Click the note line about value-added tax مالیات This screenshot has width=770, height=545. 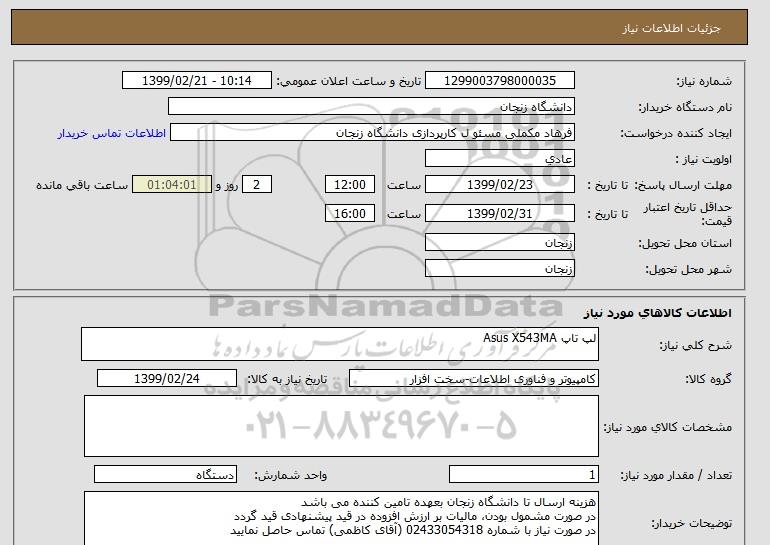(x=415, y=516)
